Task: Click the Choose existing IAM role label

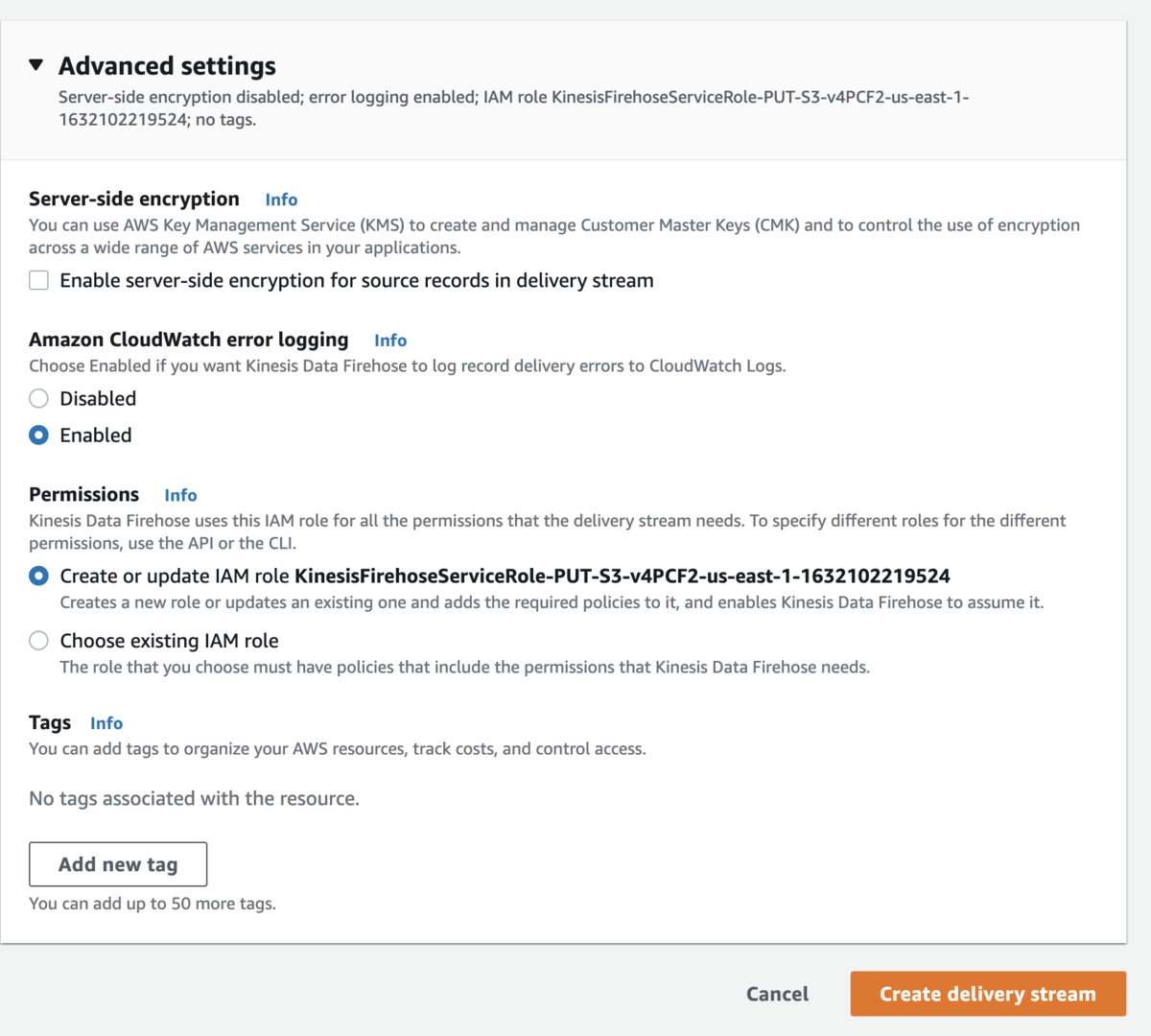Action: coord(169,641)
